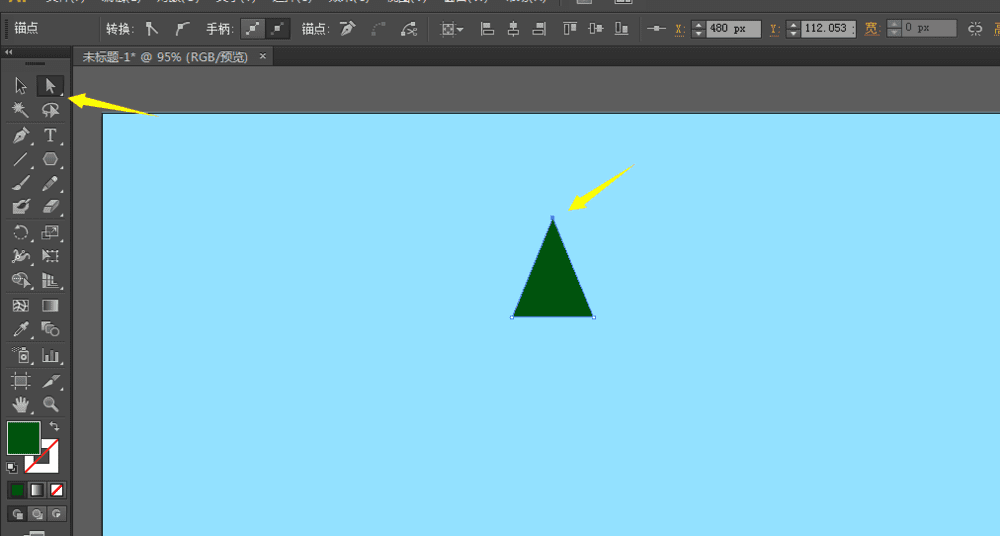Screen dimensions: 1000x536
Task: Hide handles for multiple selected anchors
Action: (278, 29)
